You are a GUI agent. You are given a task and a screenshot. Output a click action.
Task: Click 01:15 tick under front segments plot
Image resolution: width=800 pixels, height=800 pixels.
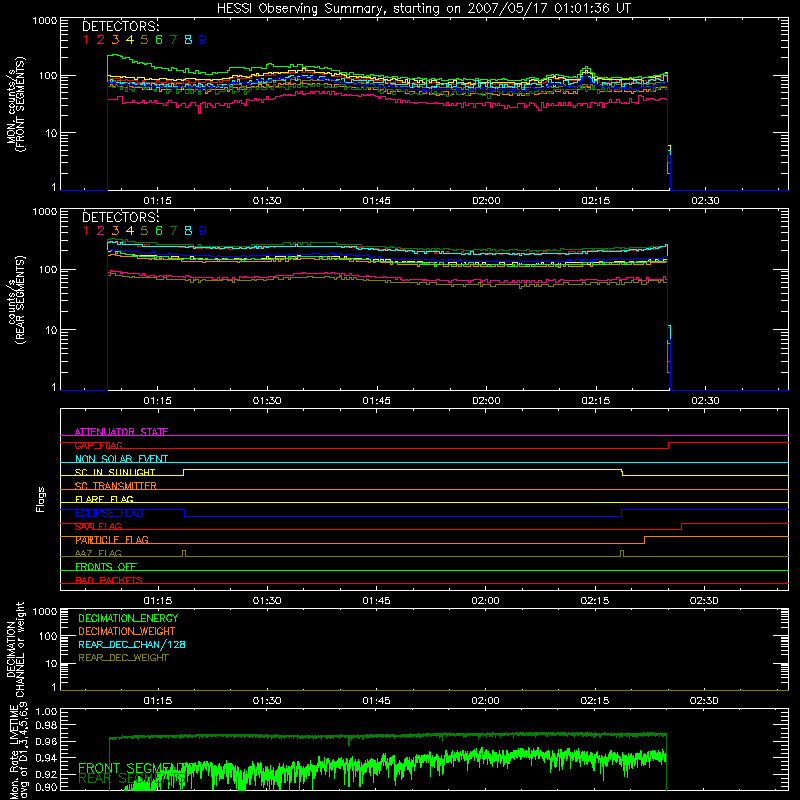[x=157, y=201]
